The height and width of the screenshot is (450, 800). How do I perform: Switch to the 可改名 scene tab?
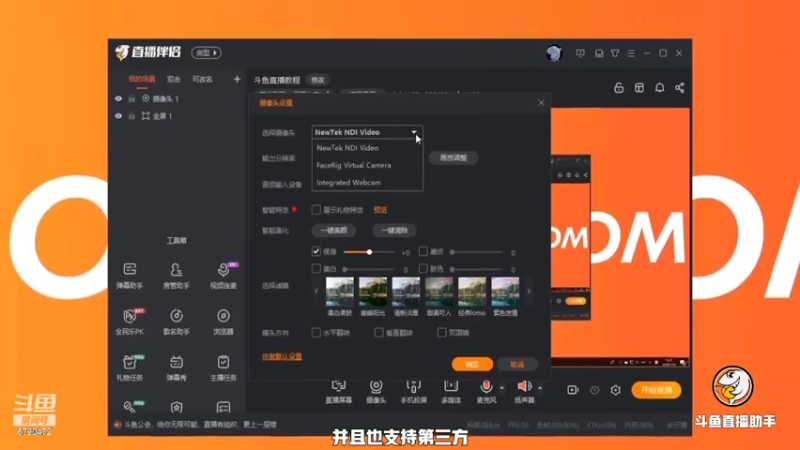pyautogui.click(x=203, y=79)
